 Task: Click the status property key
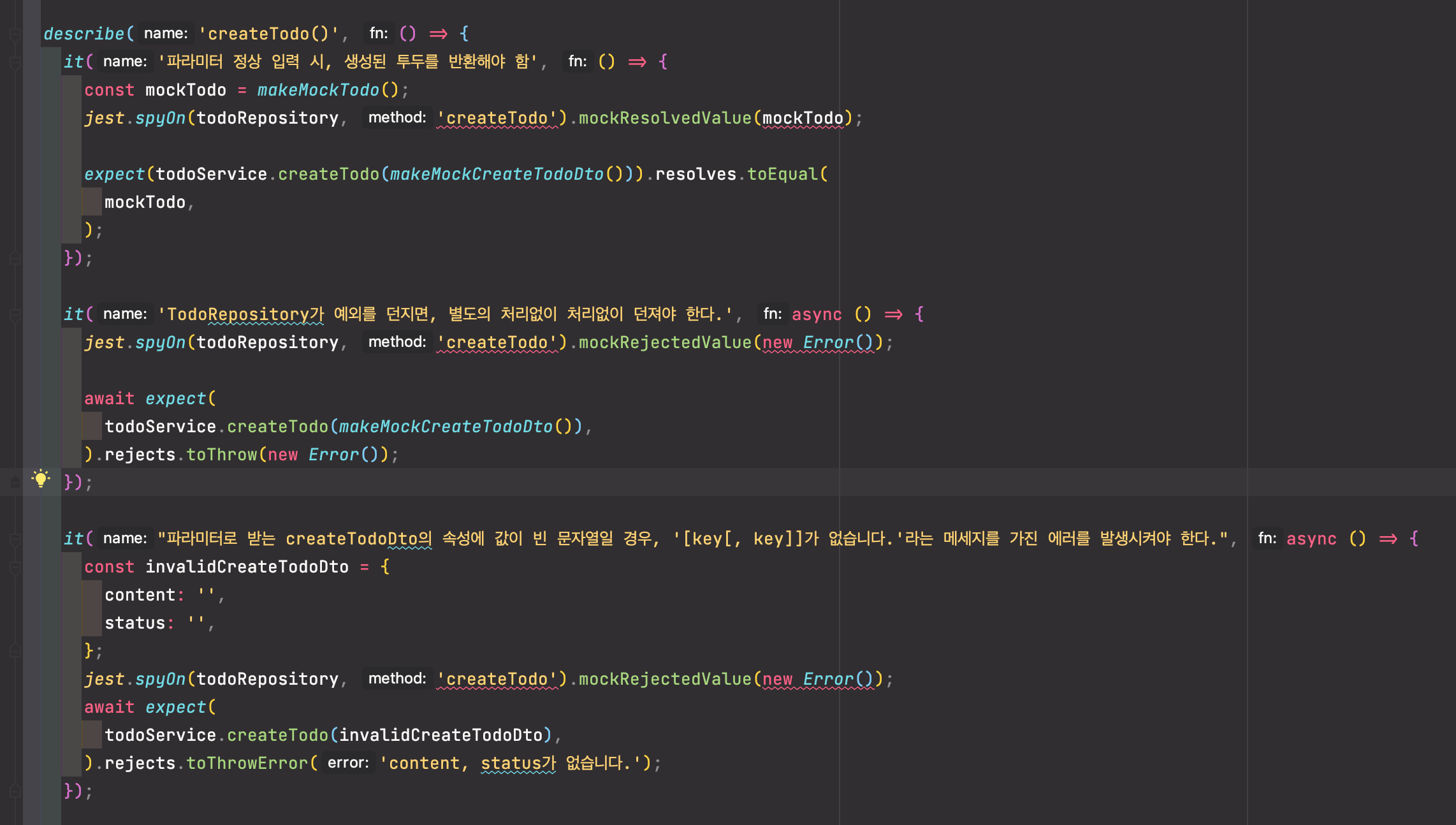point(135,623)
